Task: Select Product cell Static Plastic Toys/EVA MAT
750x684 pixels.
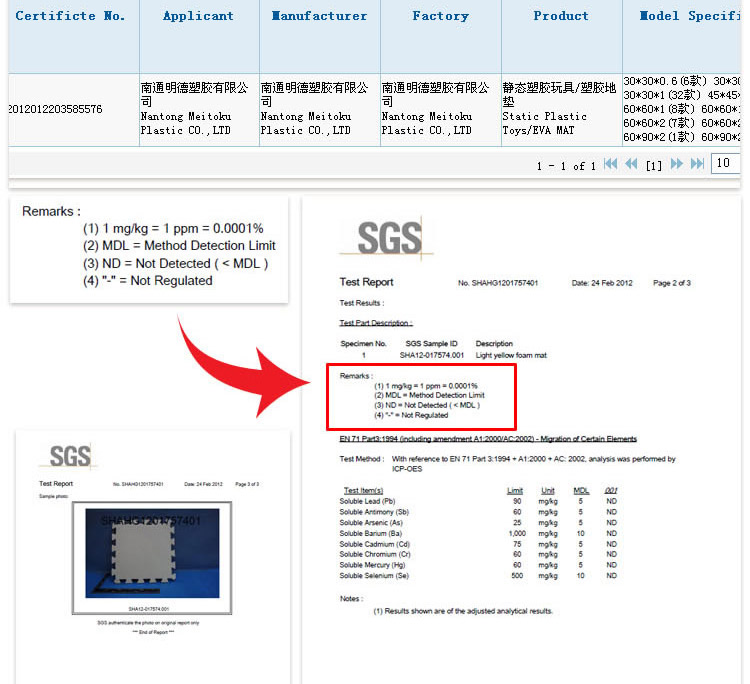Action: pyautogui.click(x=562, y=109)
